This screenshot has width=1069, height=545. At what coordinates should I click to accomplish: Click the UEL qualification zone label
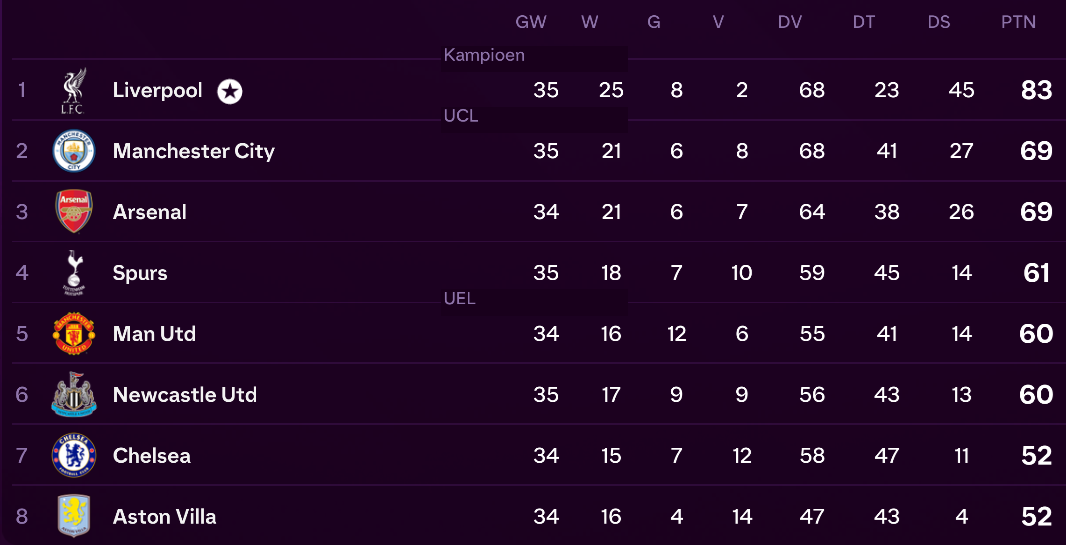(459, 299)
